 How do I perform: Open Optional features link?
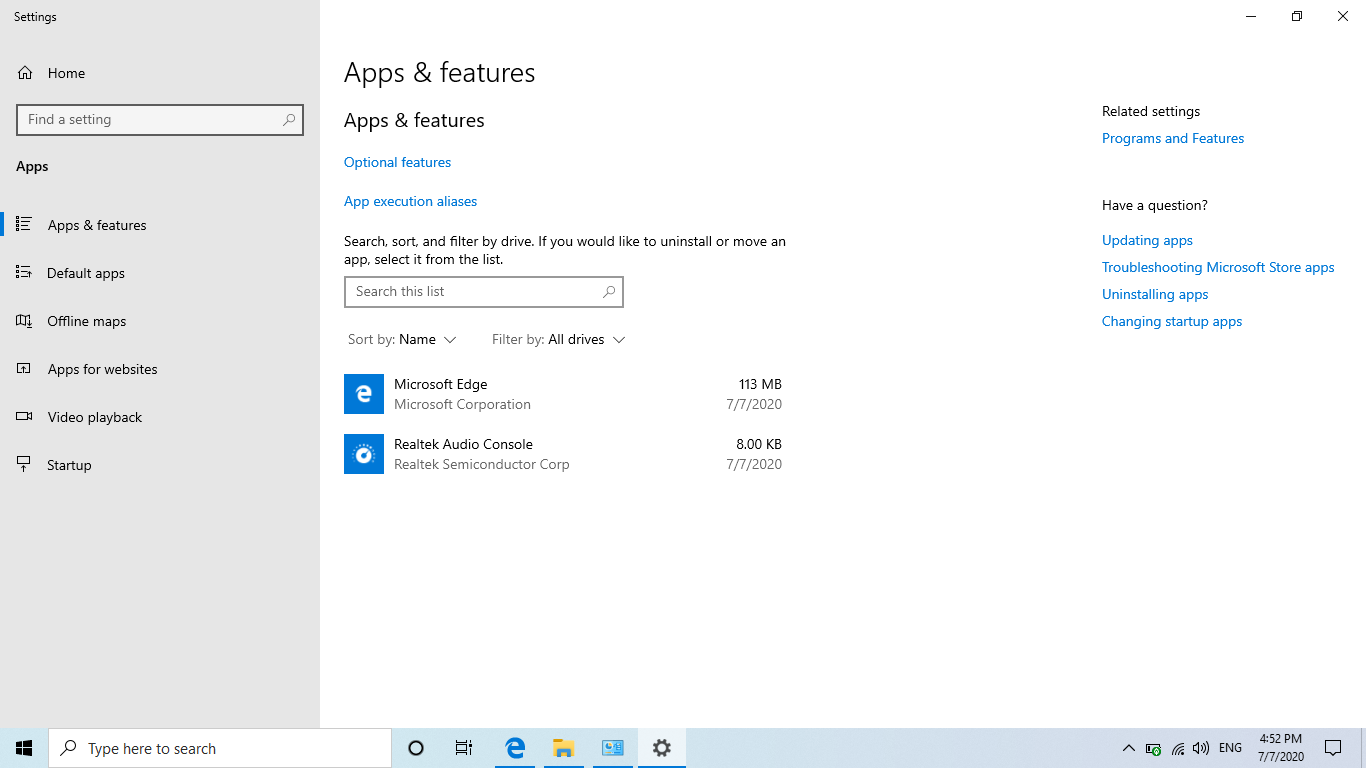397,162
